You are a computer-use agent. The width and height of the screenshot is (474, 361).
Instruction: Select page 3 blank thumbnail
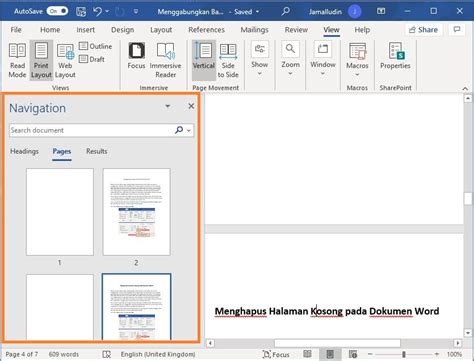60,307
